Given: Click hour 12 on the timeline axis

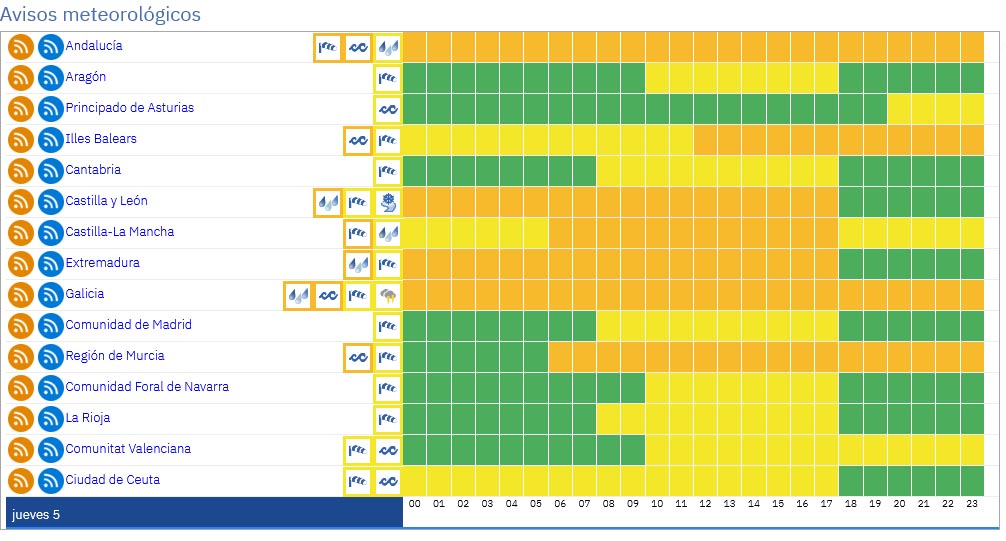Looking at the screenshot, I should [x=705, y=505].
